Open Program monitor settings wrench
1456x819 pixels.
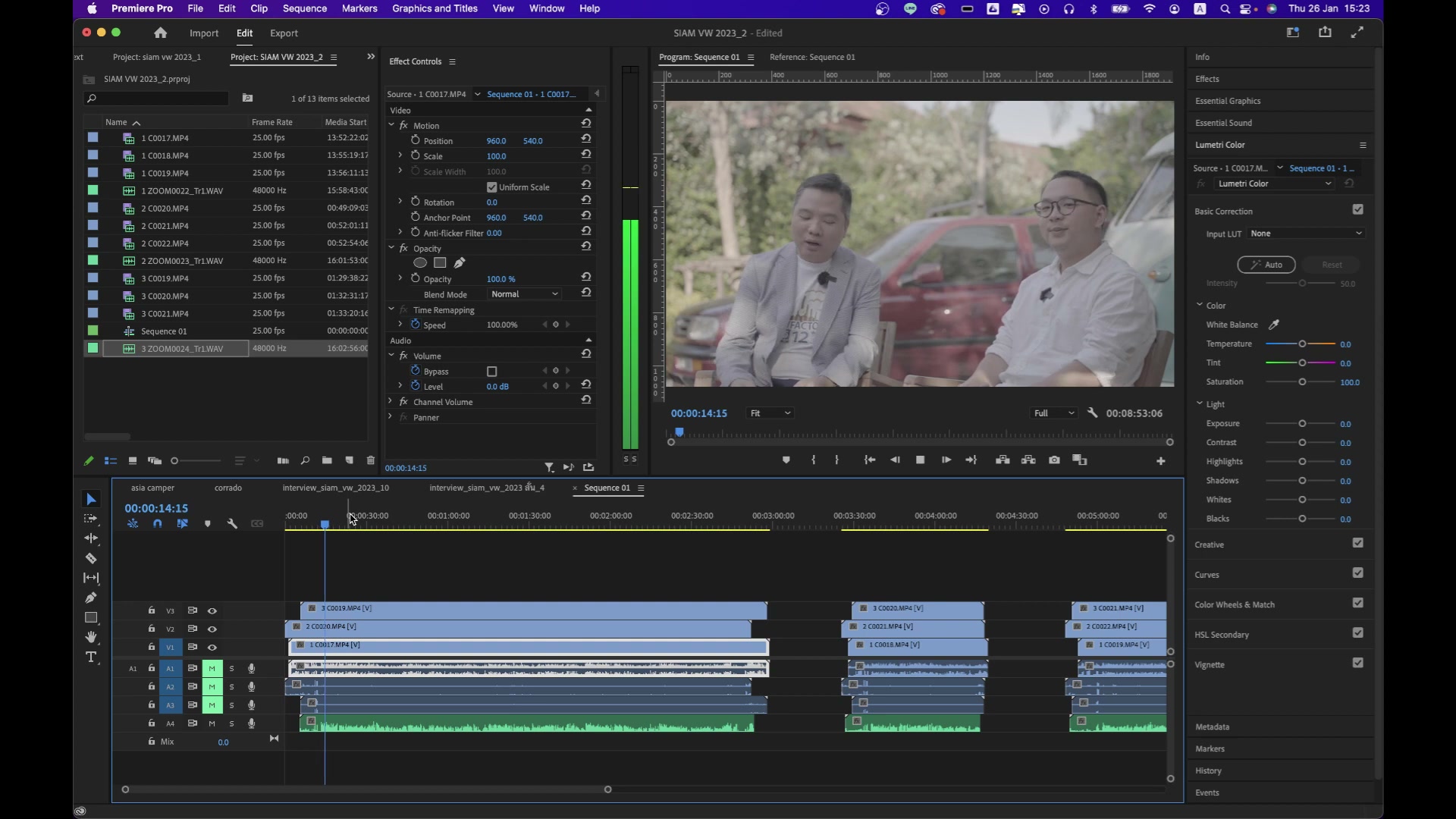1092,413
